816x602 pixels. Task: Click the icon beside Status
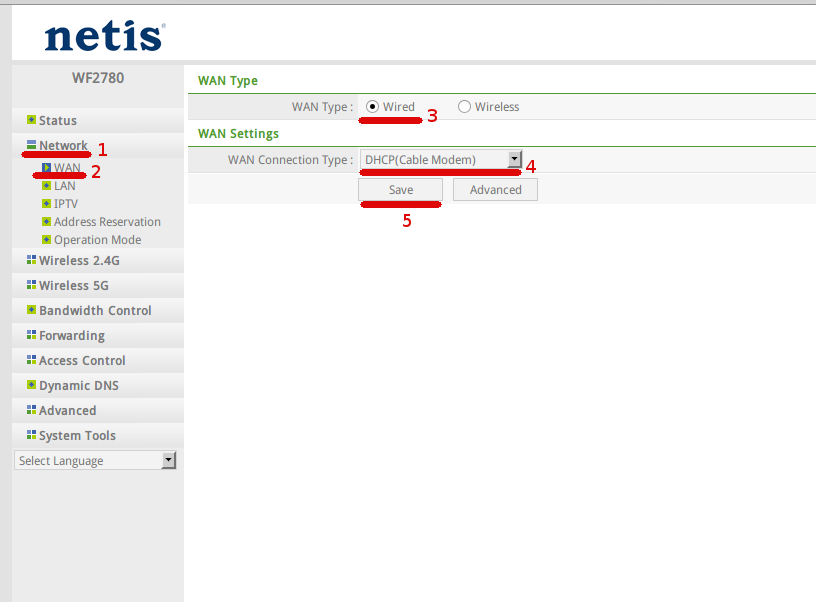[x=32, y=120]
